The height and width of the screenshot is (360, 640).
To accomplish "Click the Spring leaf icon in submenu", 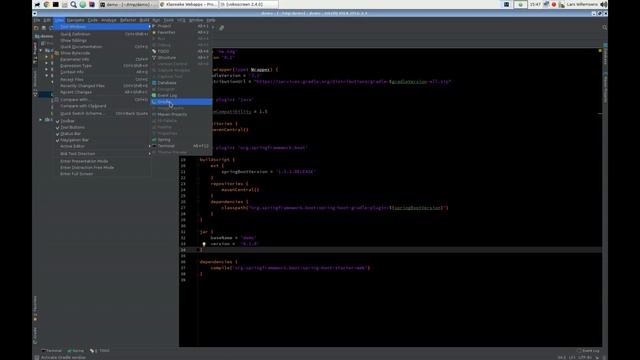I will (x=154, y=140).
